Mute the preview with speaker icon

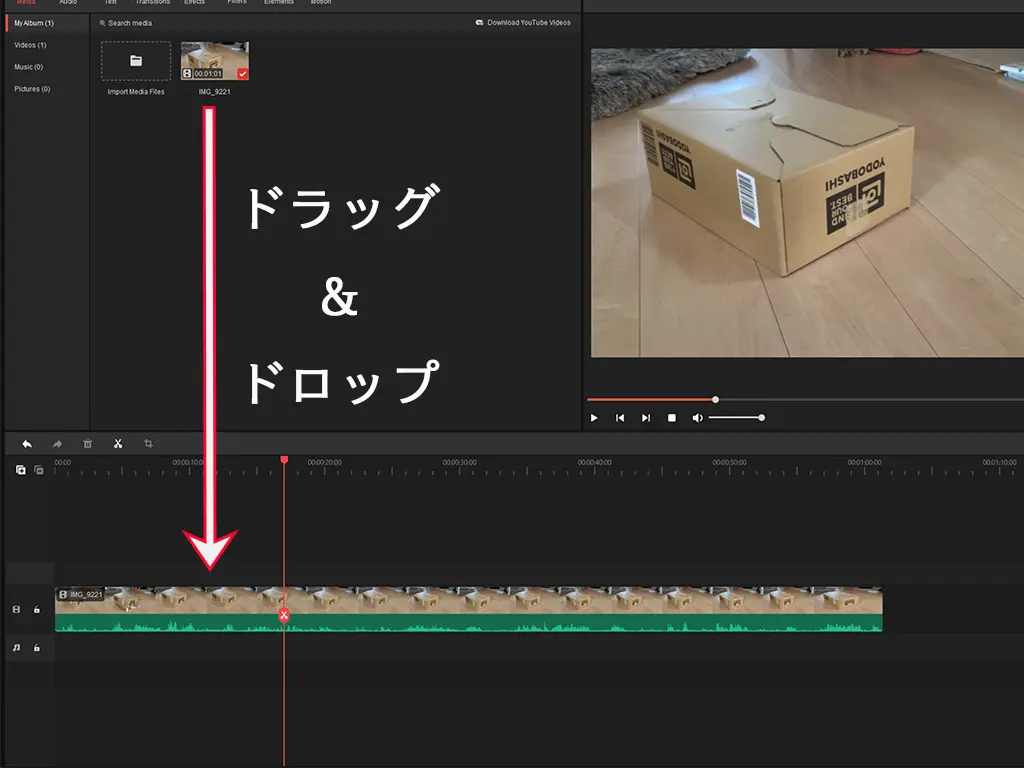[x=697, y=418]
